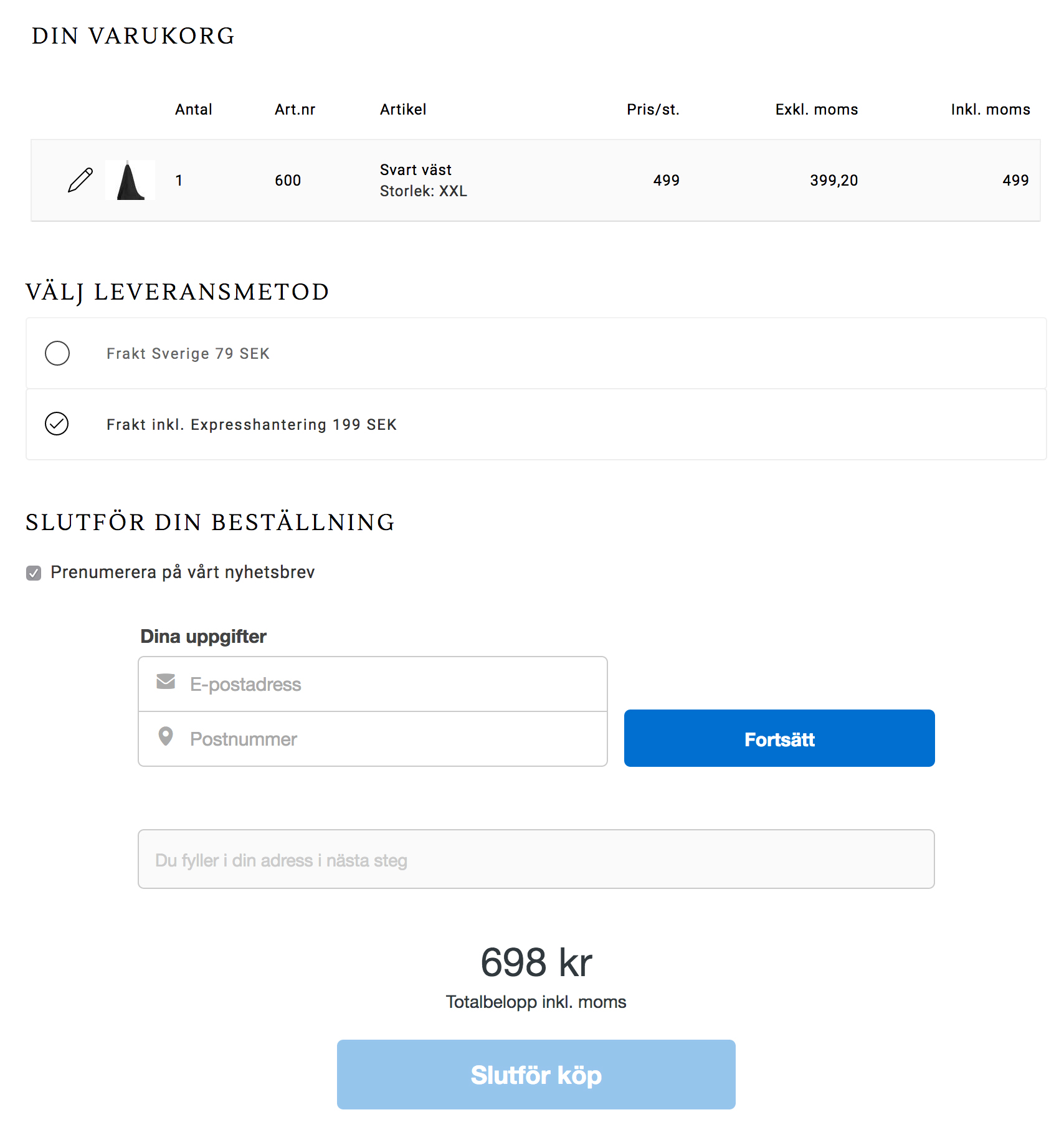Click the quantity value 1 in cart

179,181
